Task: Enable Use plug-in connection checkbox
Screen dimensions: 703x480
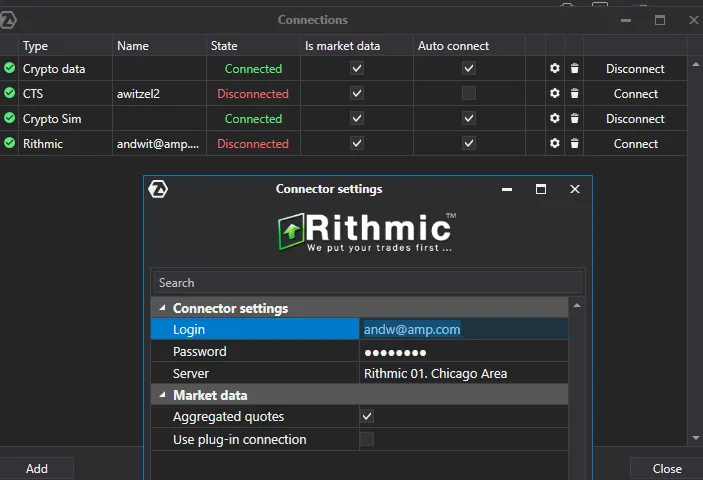Action: (367, 440)
